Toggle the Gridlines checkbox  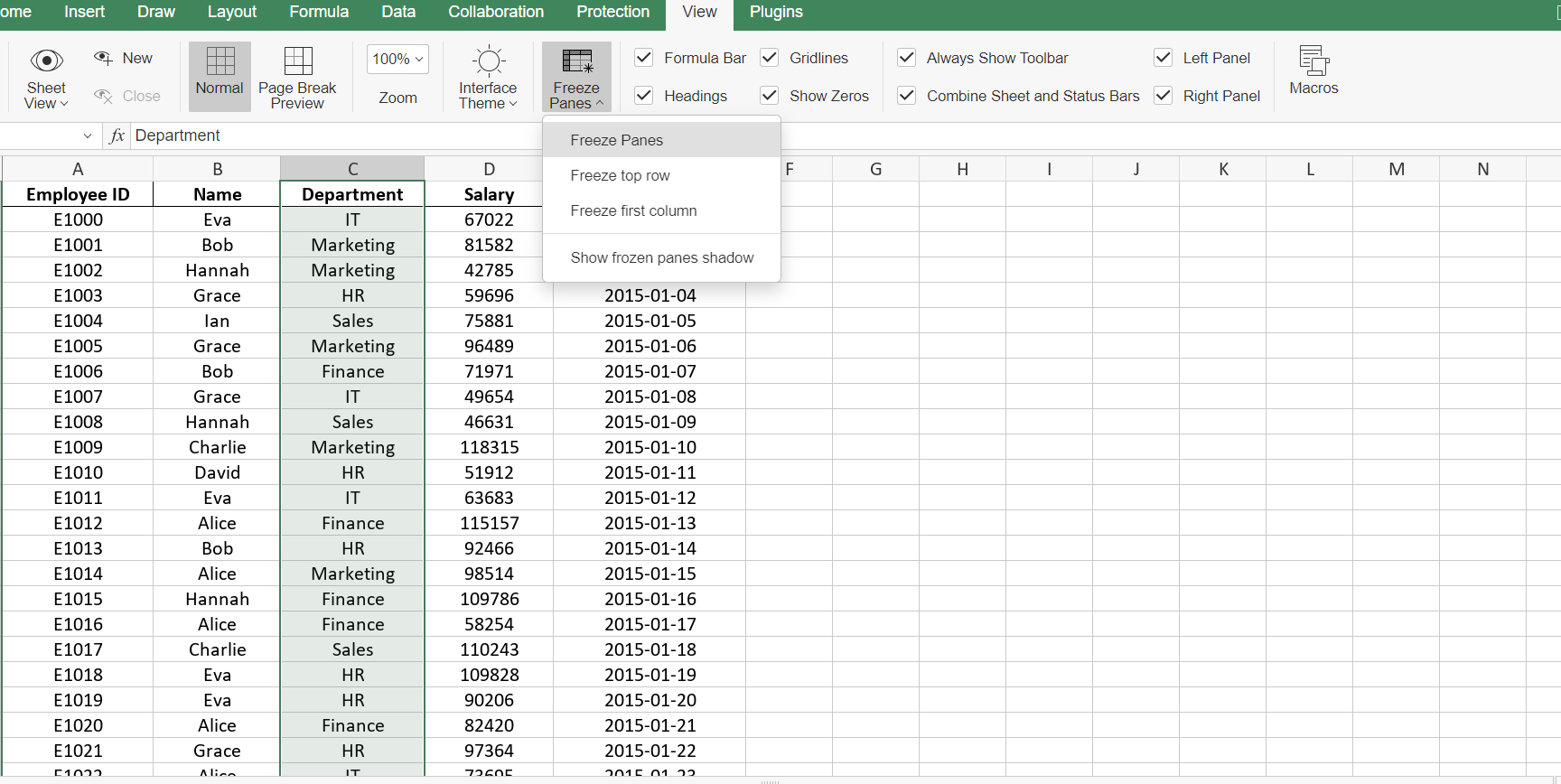(x=770, y=58)
